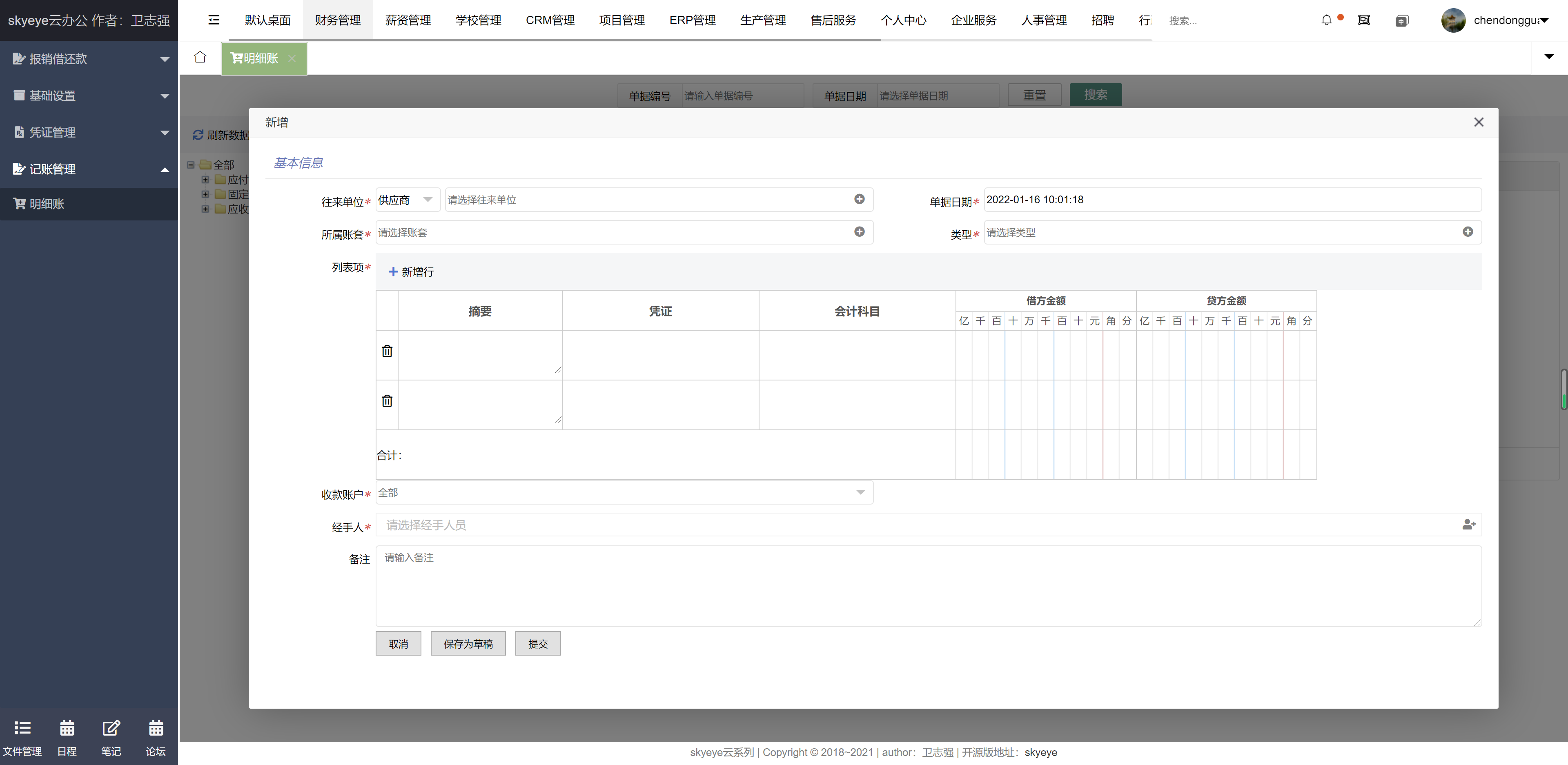1568x765 pixels.
Task: Click 提交 button
Action: [x=537, y=644]
